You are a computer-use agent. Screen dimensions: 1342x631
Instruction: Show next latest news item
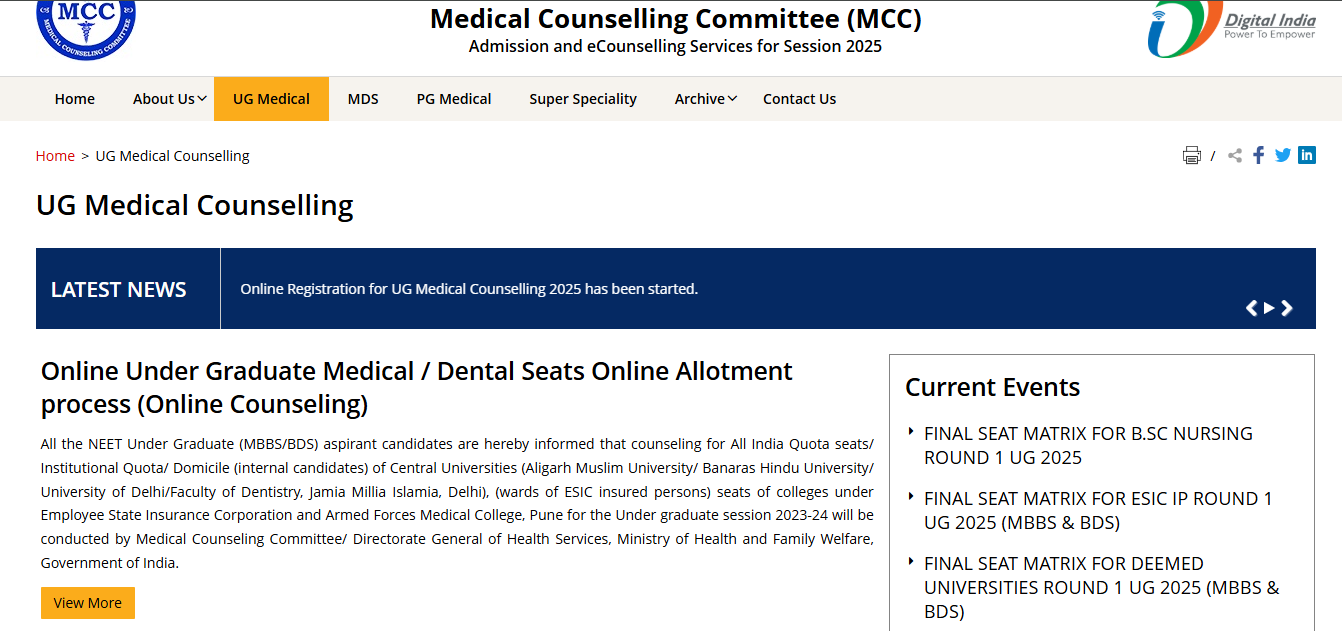[1287, 308]
